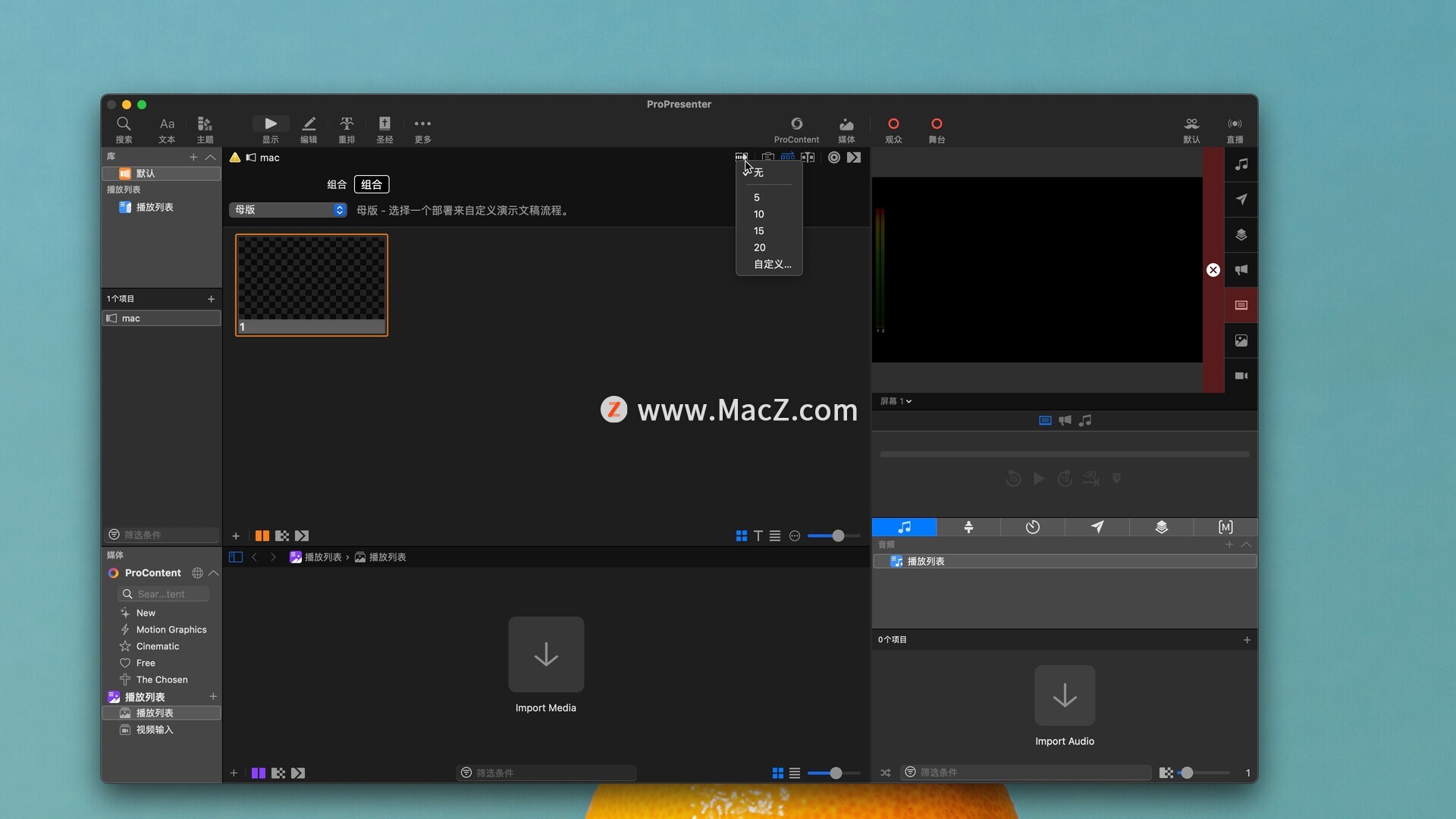The height and width of the screenshot is (819, 1456).
Task: Select slide 1 thumbnail
Action: point(312,285)
